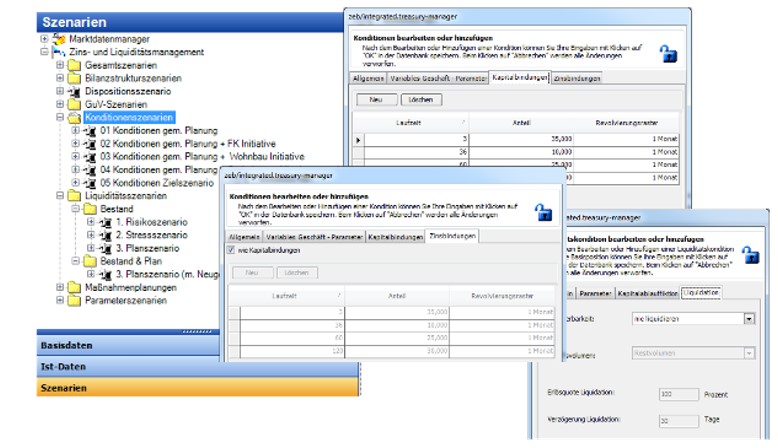Click the Marktdatenmanager tree icon

[59, 39]
